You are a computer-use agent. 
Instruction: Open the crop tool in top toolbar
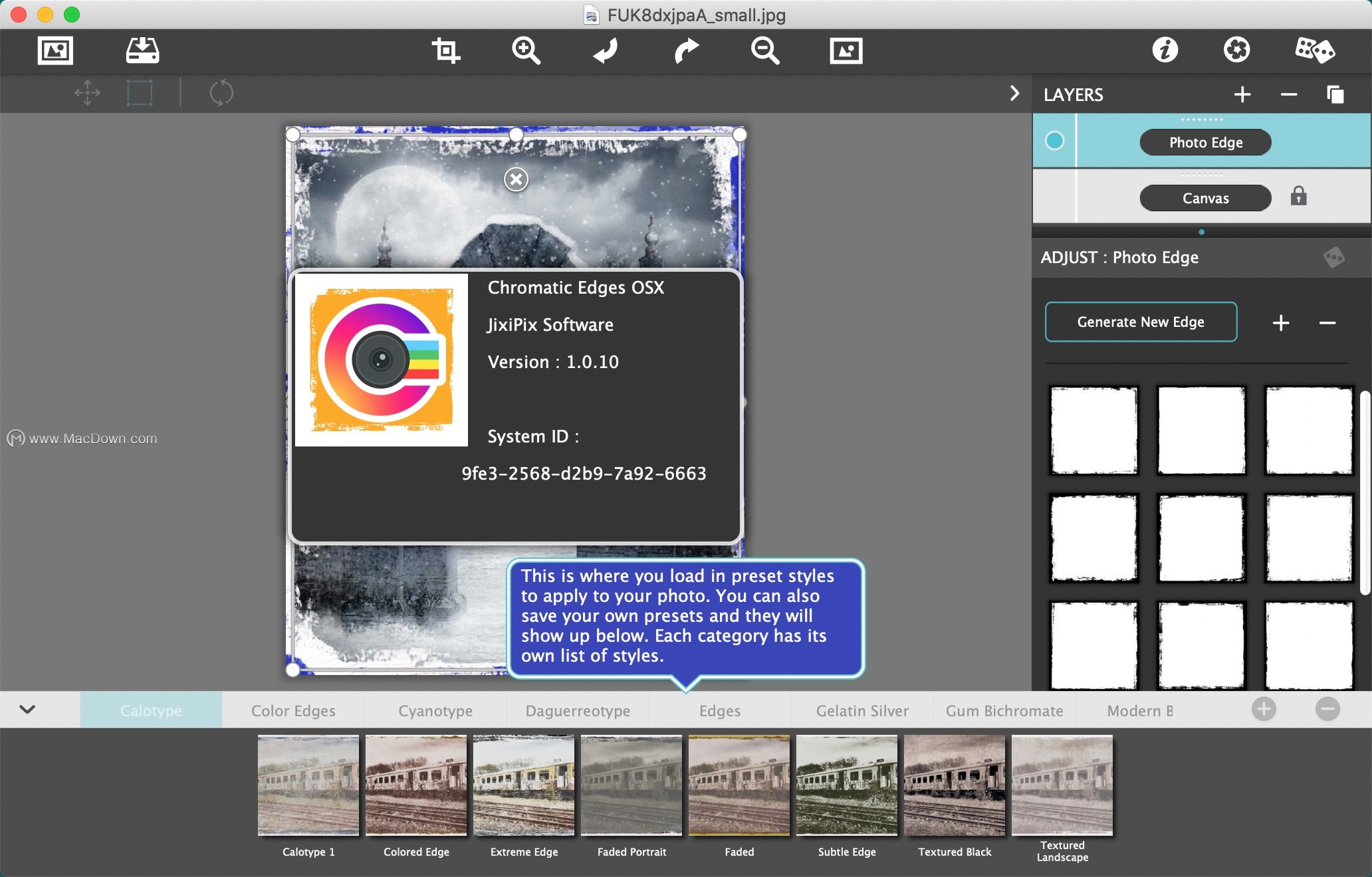[x=445, y=50]
